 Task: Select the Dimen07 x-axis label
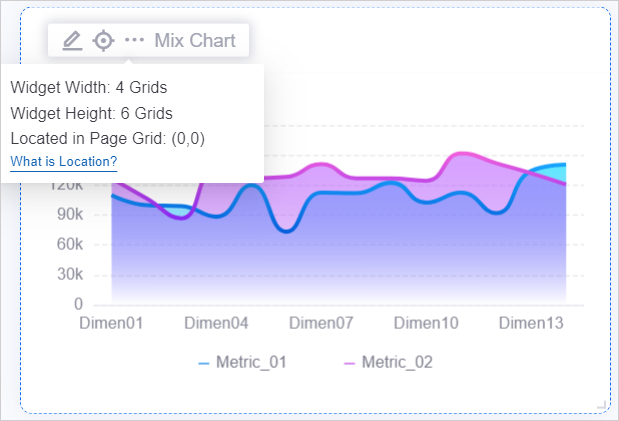click(x=321, y=323)
